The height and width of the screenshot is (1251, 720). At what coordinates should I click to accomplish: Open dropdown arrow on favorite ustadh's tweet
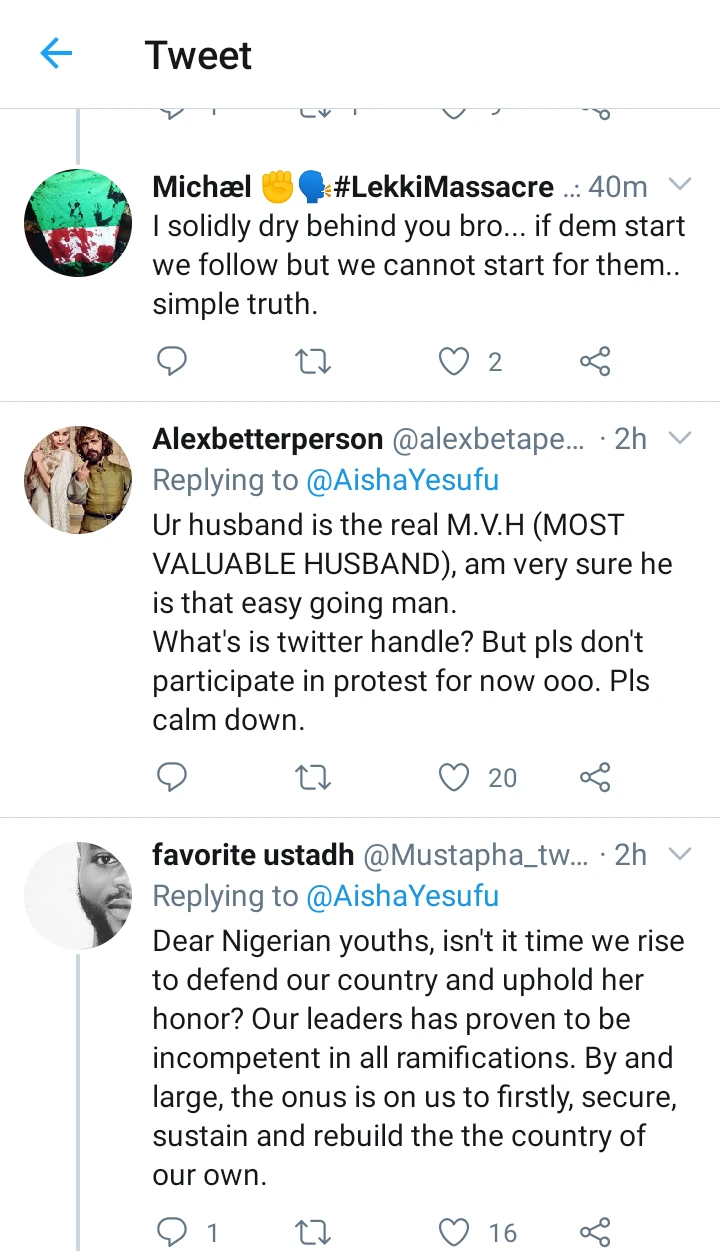coord(679,854)
